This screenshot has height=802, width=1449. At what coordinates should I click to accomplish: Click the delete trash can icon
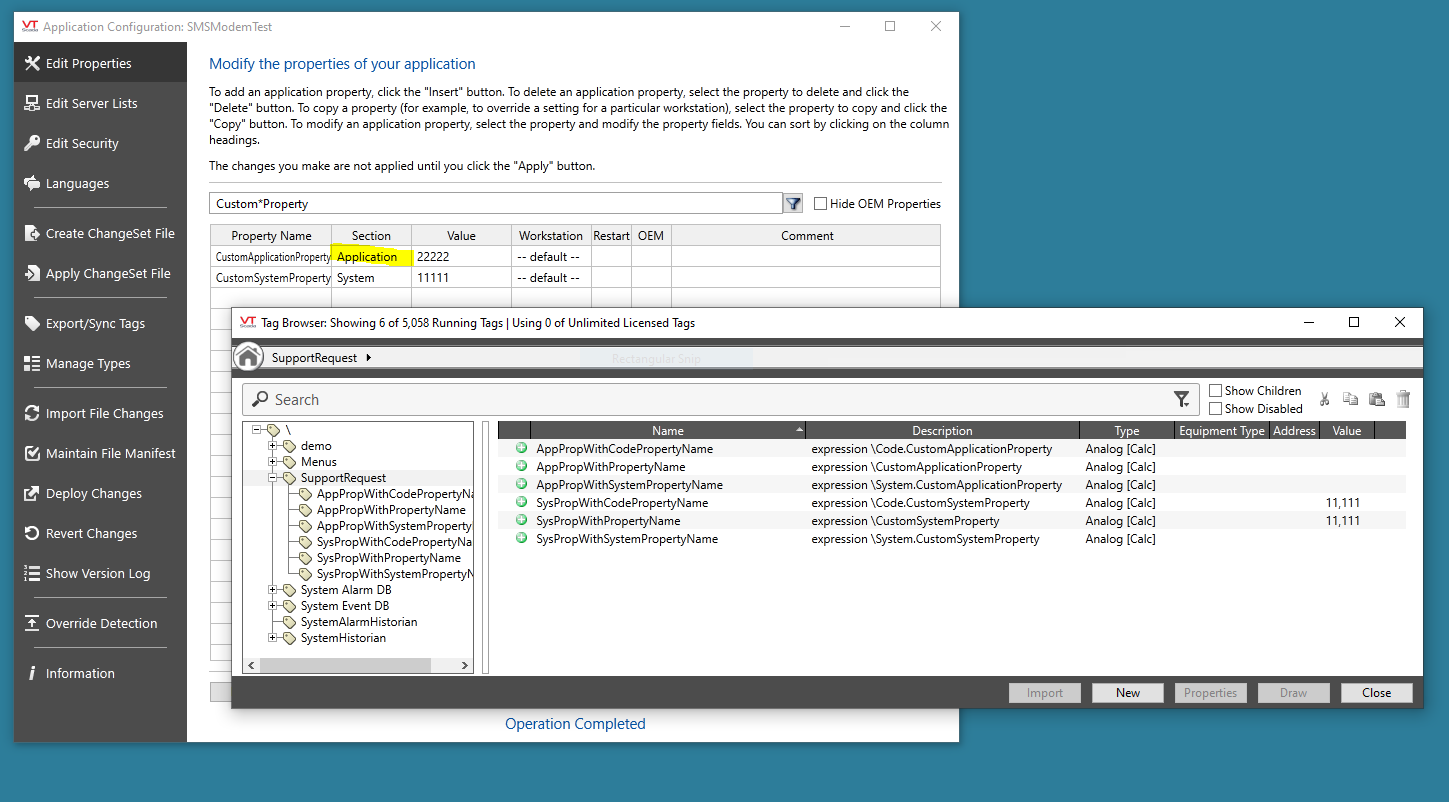[1403, 399]
